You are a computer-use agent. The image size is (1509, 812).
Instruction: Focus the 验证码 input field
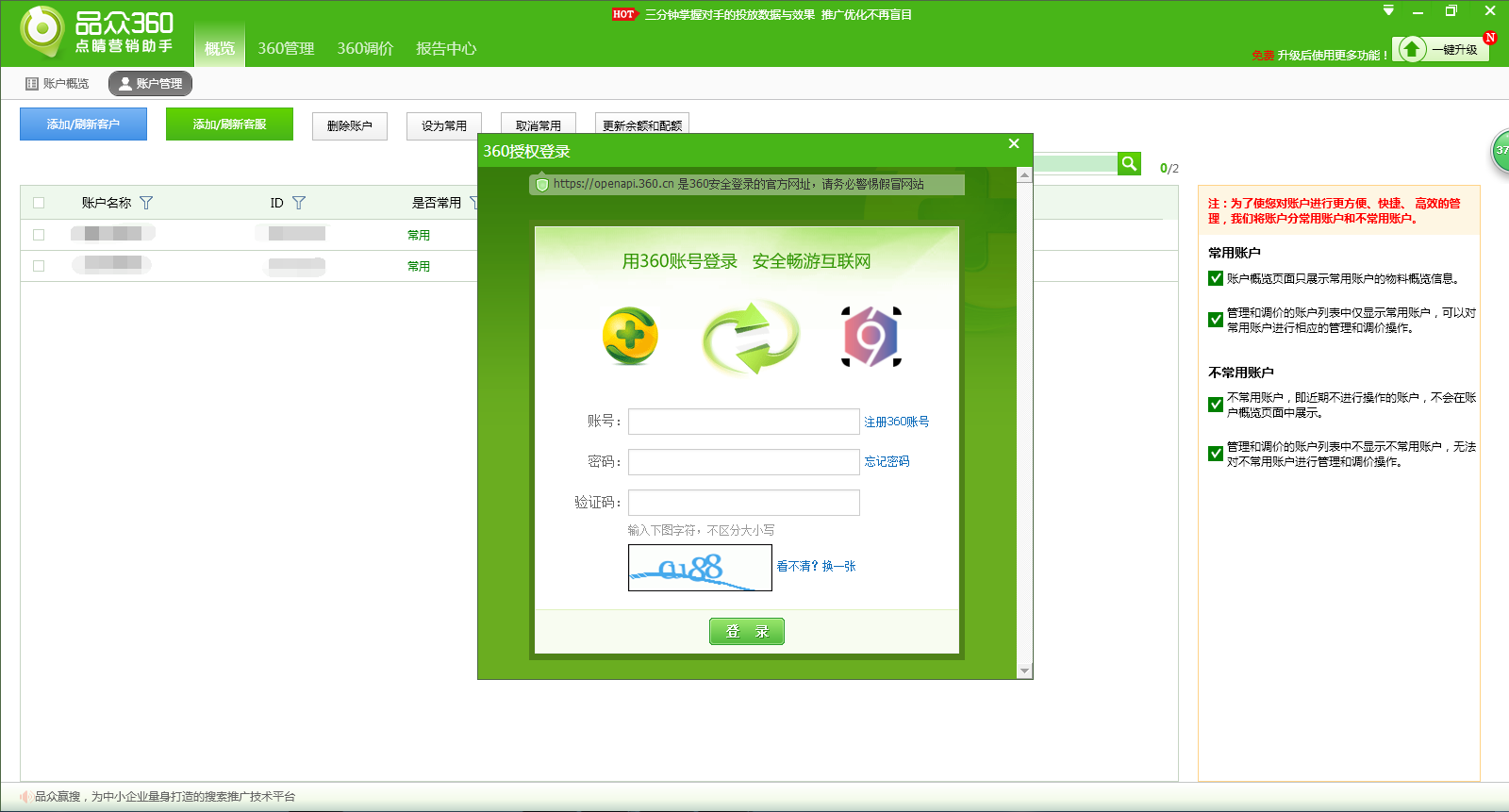tap(744, 503)
